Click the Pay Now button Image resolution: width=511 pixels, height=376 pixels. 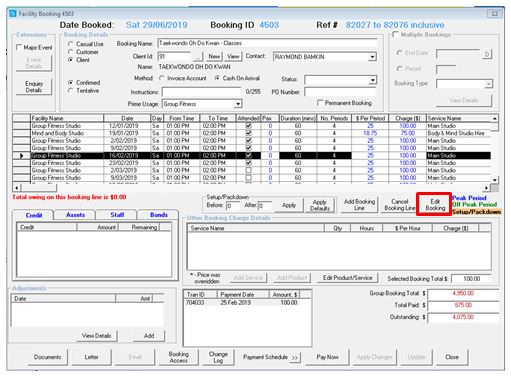[327, 357]
